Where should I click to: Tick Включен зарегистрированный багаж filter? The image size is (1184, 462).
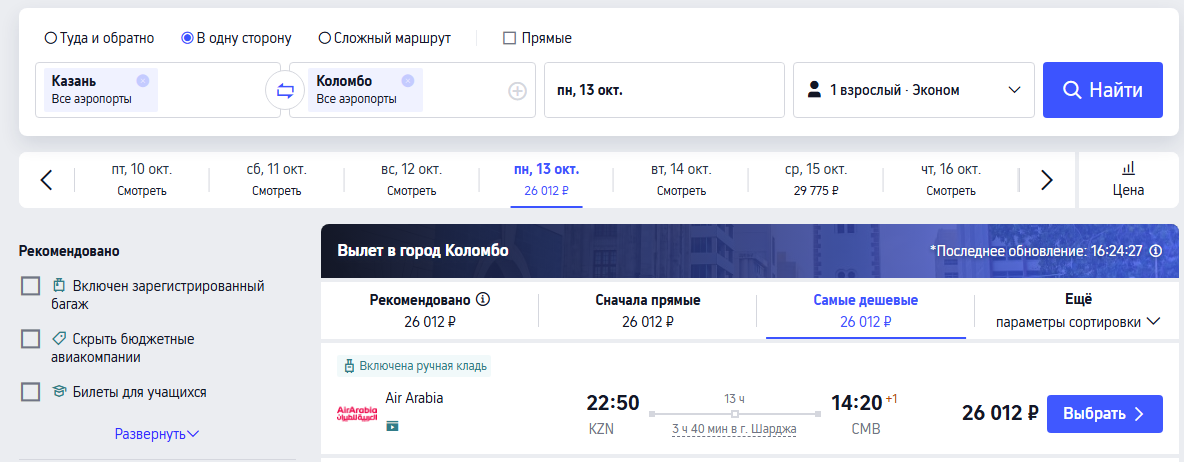(x=31, y=286)
